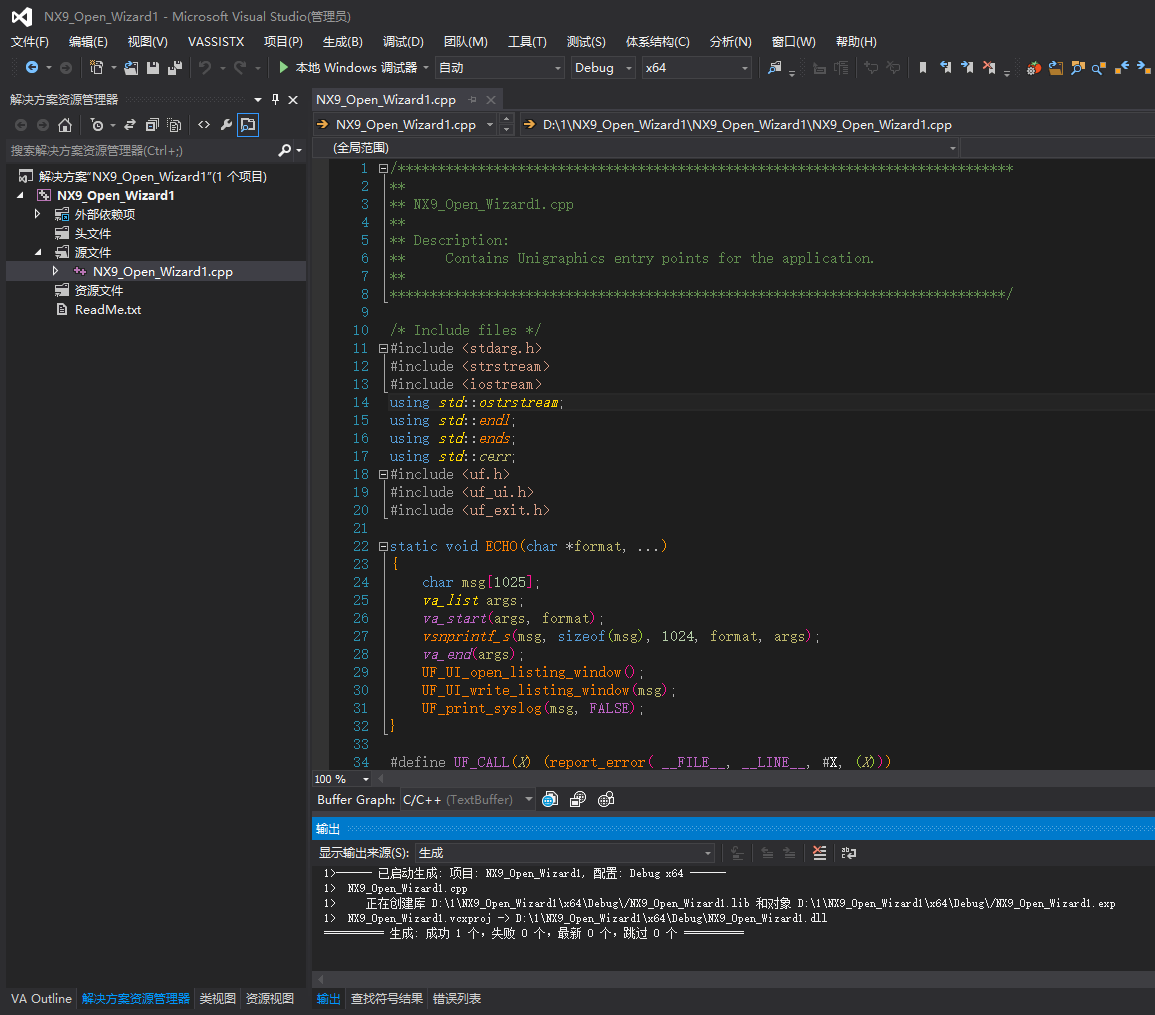Click the View Code icon in Solution Explorer

click(x=204, y=125)
